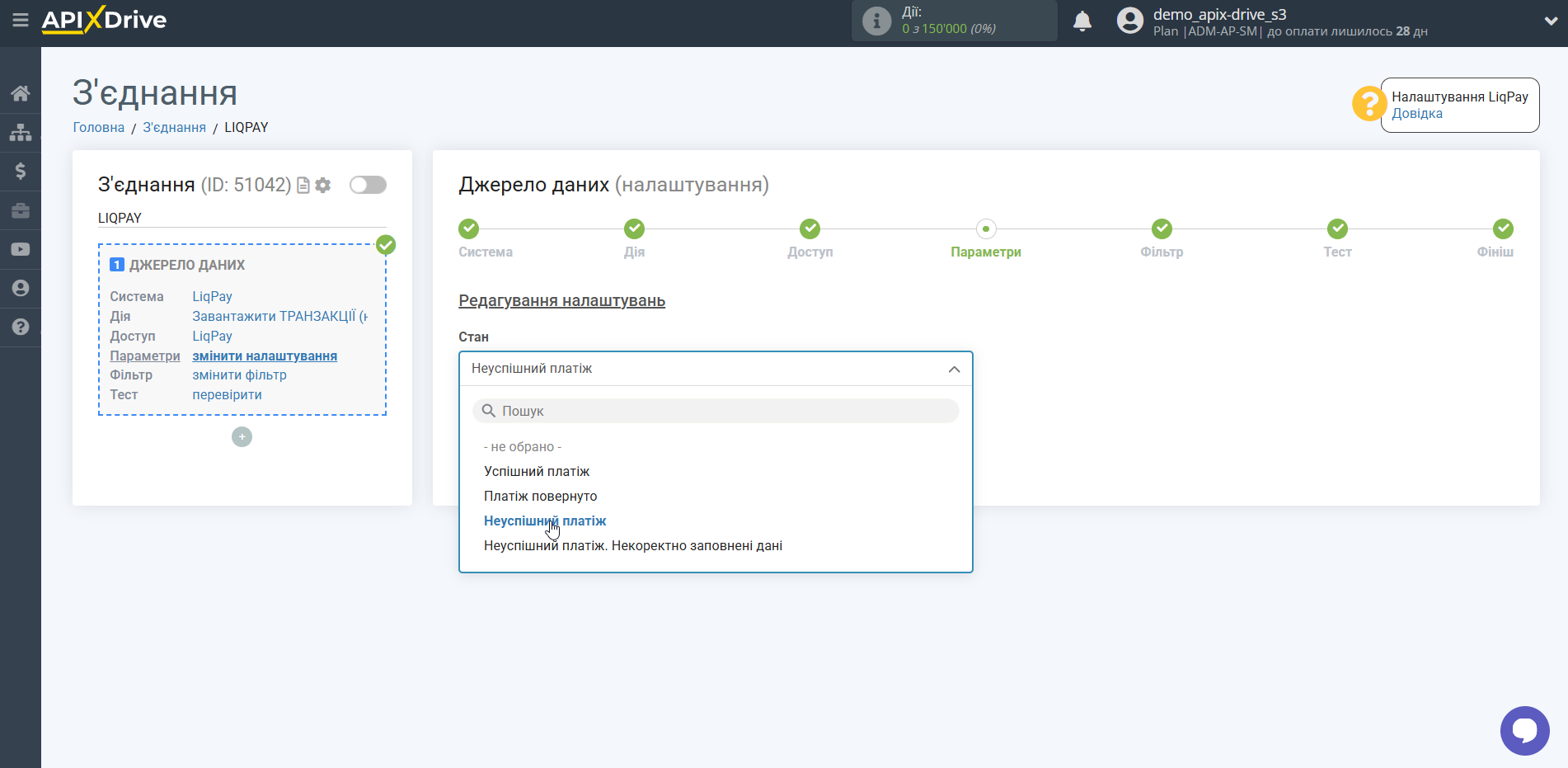Screen dimensions: 1568x768
Task: Click Завантажити ТРАНЗАКЦІЇ action link
Action: 279,316
